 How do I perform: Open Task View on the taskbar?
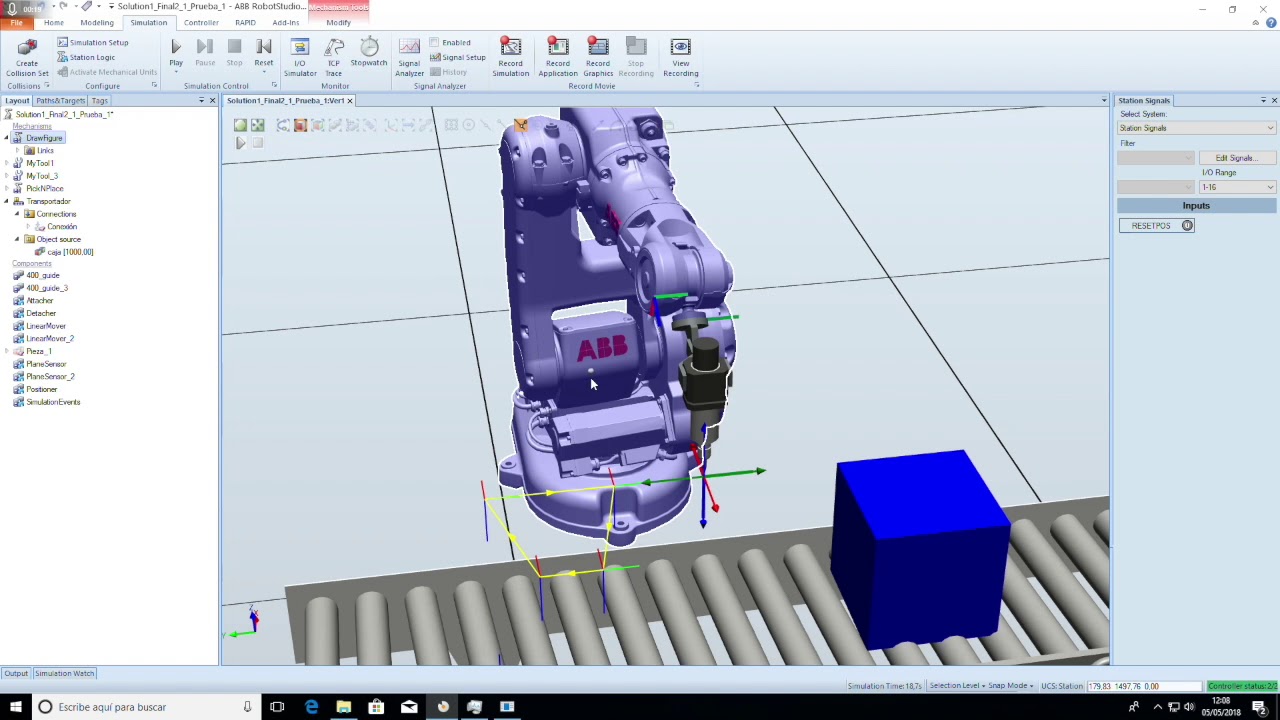coord(277,707)
